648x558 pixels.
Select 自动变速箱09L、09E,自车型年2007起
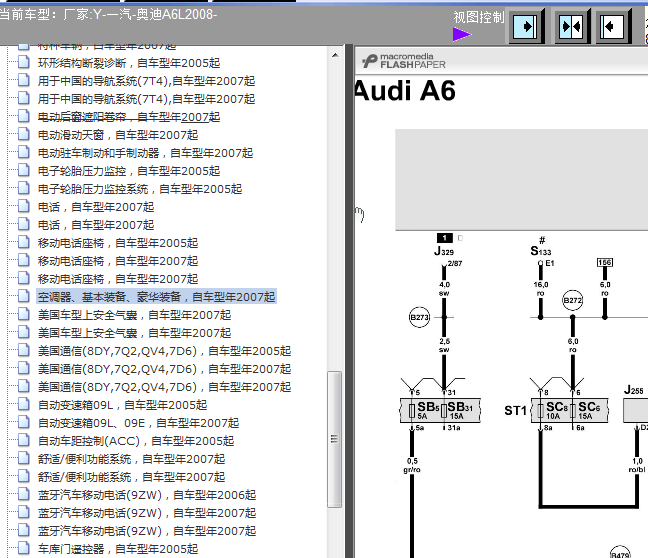click(x=138, y=423)
